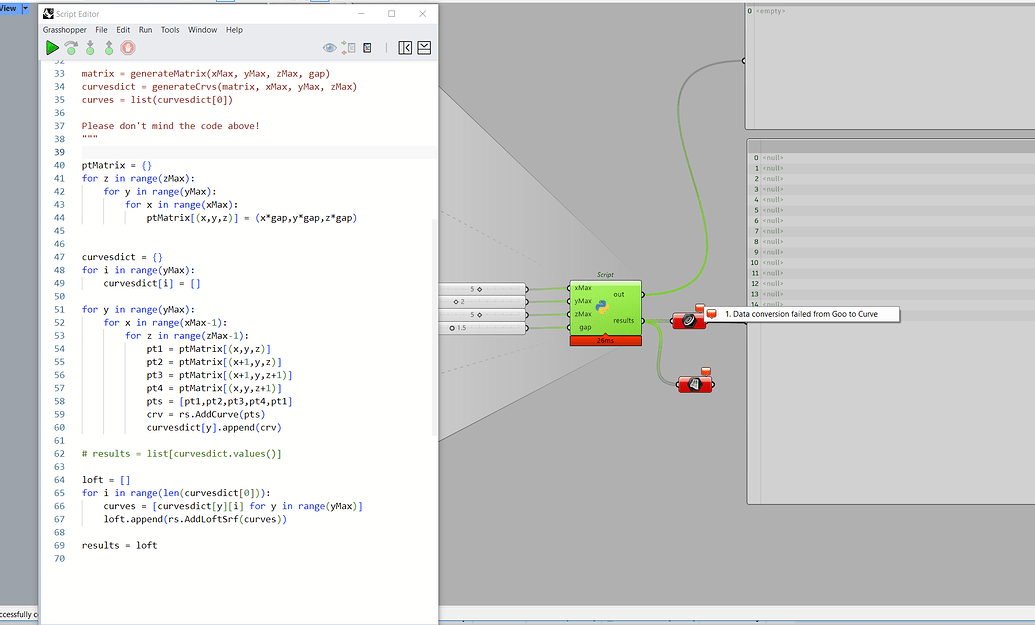
Task: Toggle the left panel collapse icon in the toolbar
Action: point(403,47)
